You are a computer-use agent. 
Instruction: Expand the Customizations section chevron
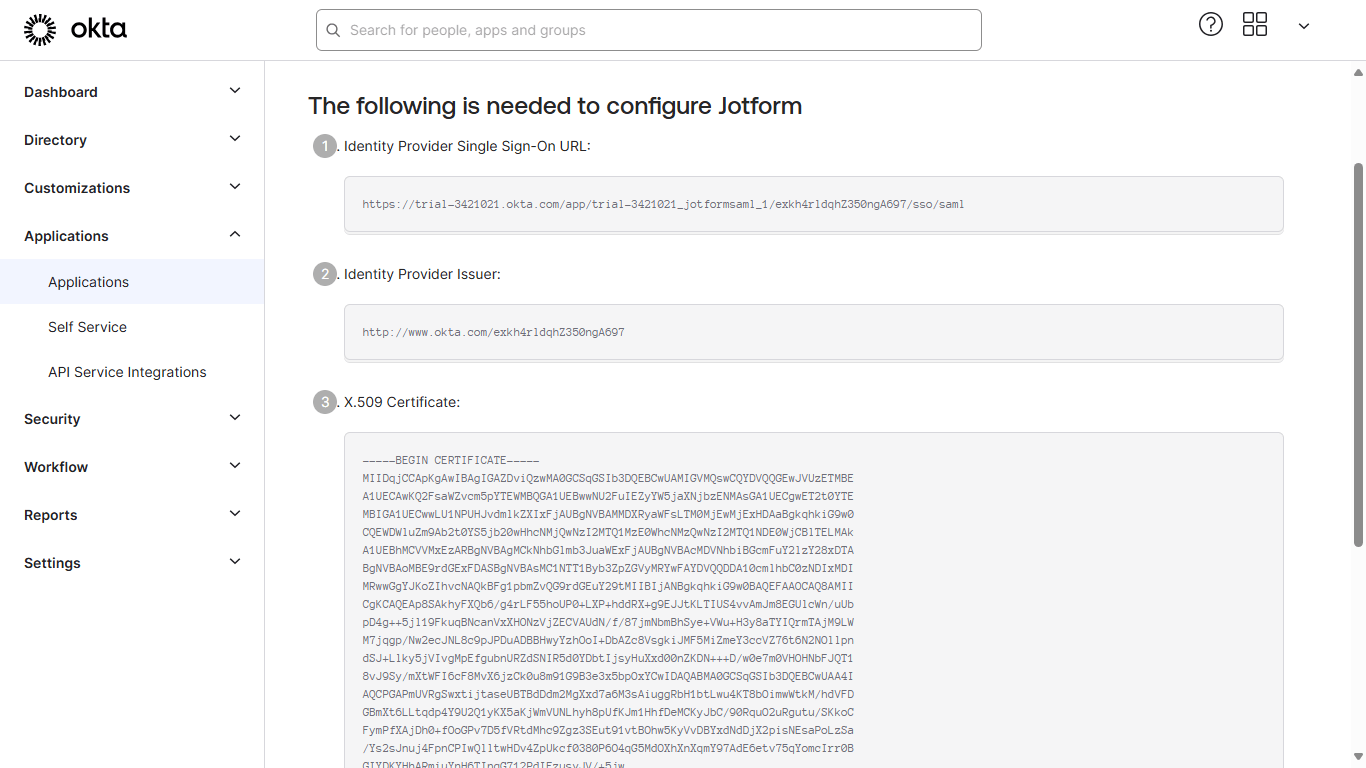click(235, 187)
